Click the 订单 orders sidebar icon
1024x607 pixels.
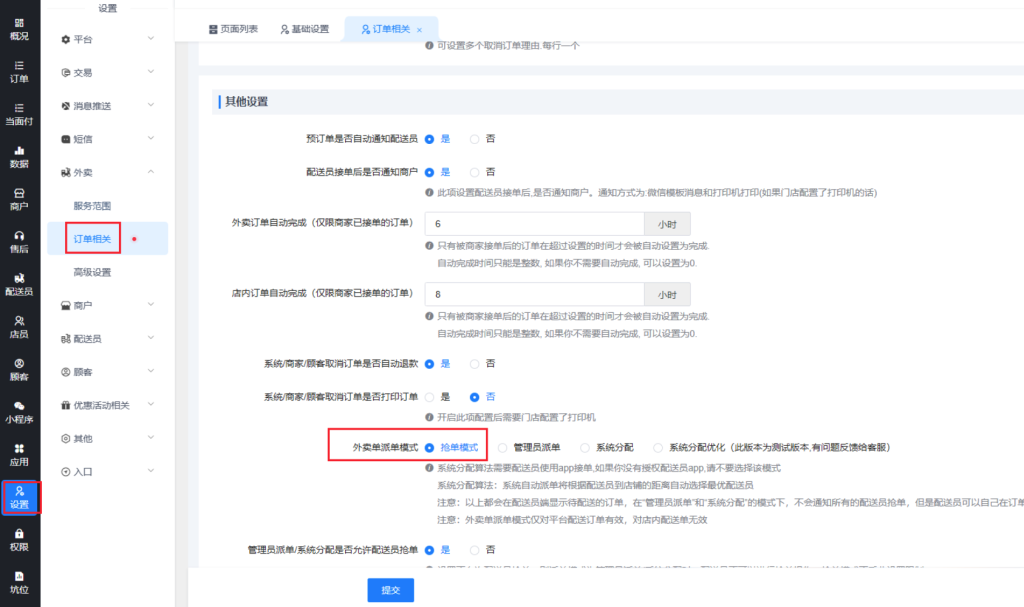pyautogui.click(x=19, y=69)
